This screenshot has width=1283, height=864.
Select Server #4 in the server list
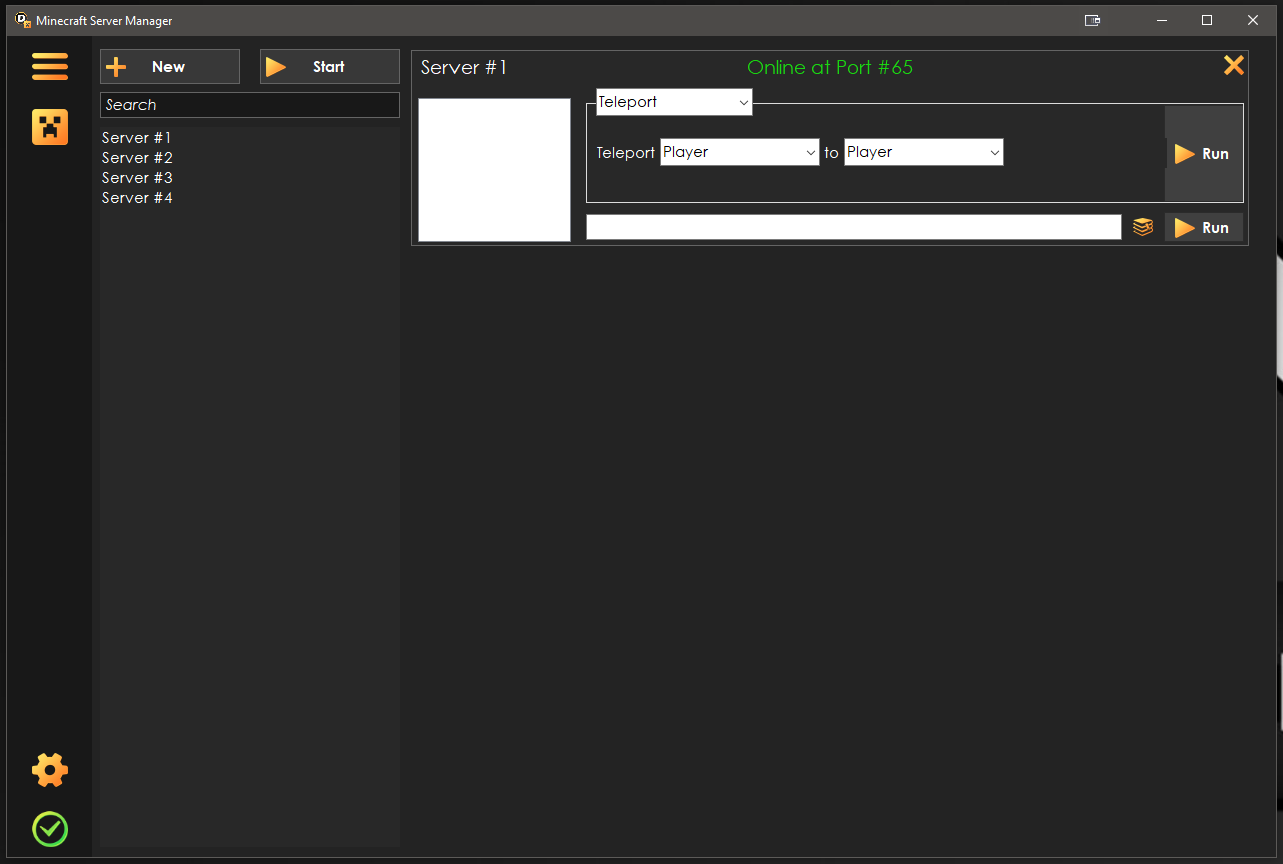pyautogui.click(x=136, y=197)
